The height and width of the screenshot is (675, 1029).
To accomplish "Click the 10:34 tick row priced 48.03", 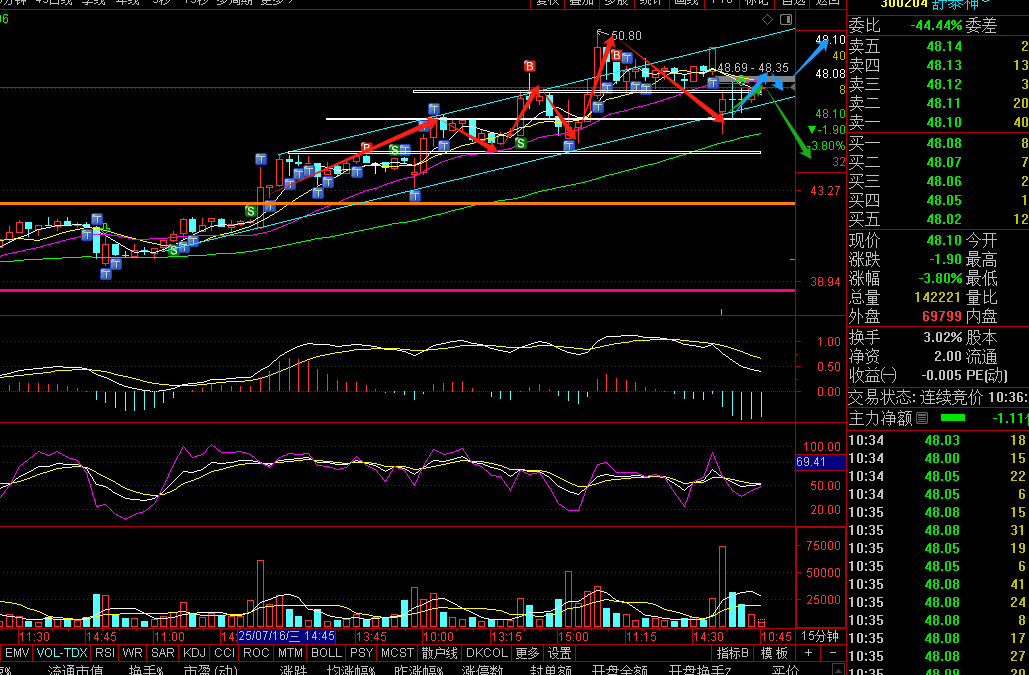I will click(938, 440).
